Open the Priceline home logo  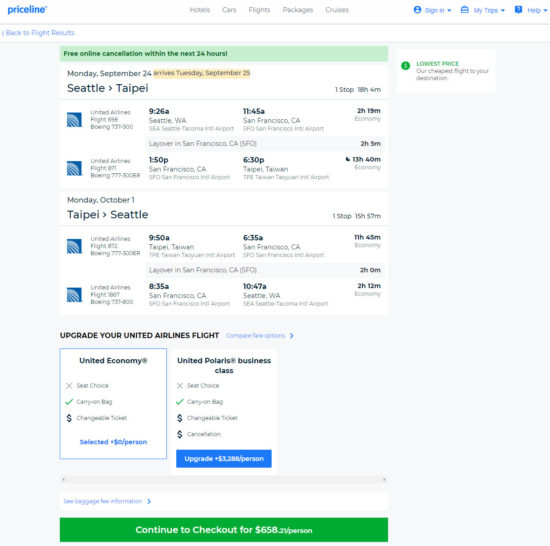27,10
